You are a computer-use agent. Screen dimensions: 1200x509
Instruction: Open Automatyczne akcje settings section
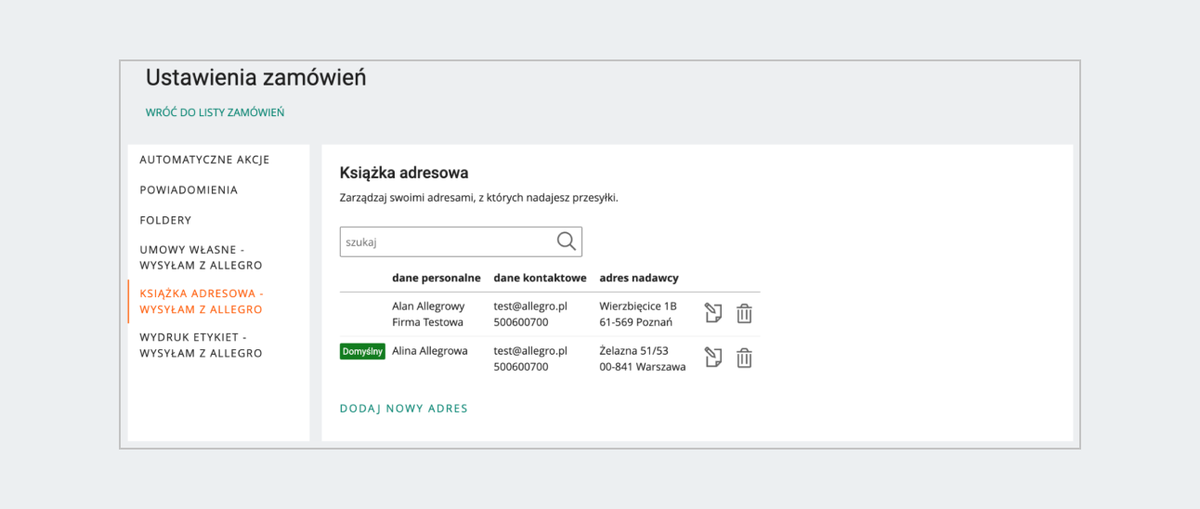pyautogui.click(x=204, y=159)
